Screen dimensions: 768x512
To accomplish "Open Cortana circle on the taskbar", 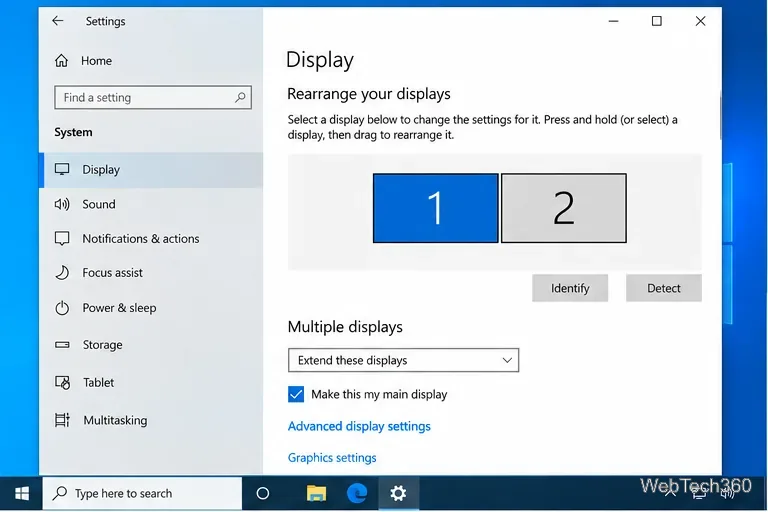I will click(263, 493).
